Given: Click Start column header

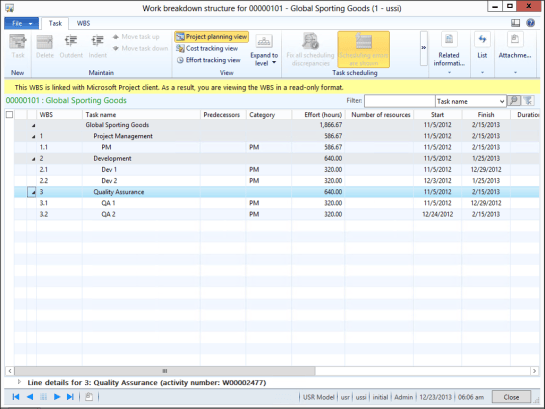Looking at the screenshot, I should click(x=437, y=115).
